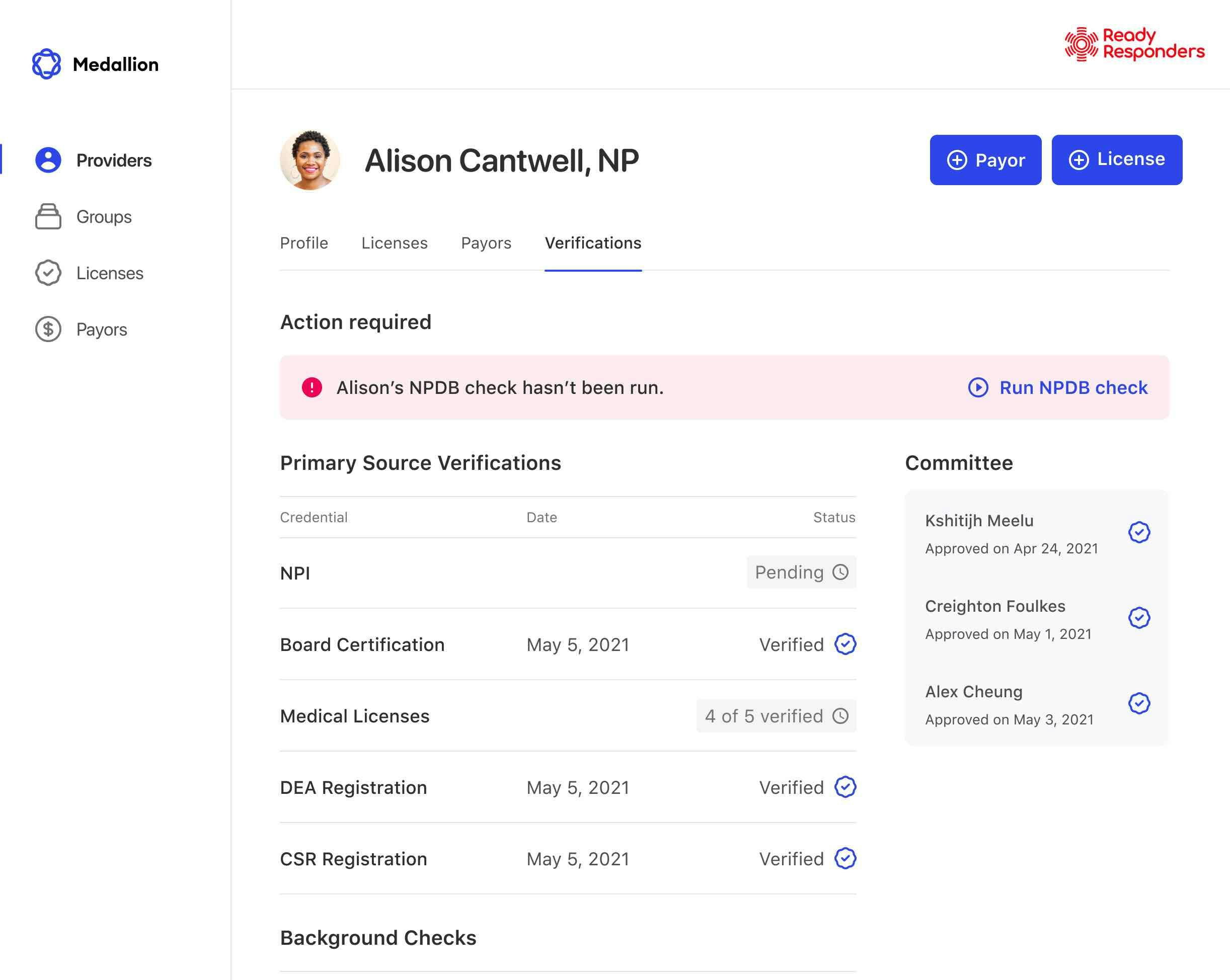Add a new Payor with the button
The width and height of the screenshot is (1230, 980).
[985, 160]
